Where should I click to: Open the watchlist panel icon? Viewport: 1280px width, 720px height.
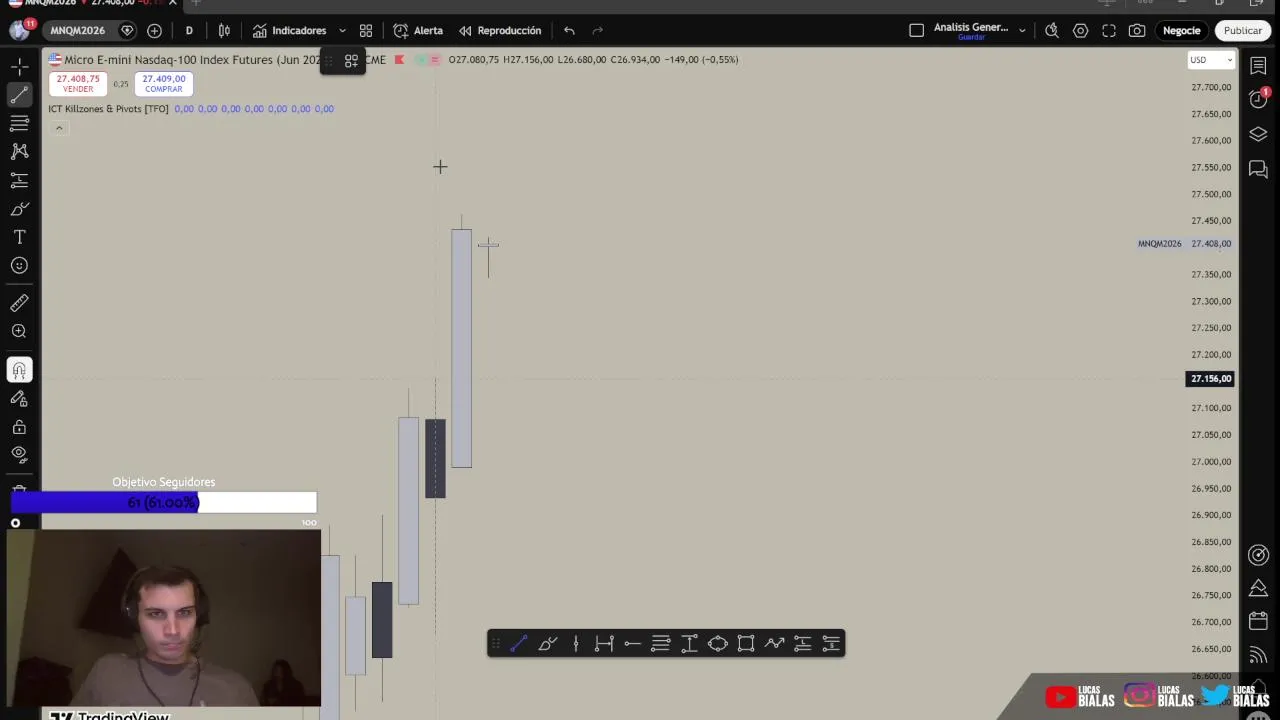(x=1259, y=67)
